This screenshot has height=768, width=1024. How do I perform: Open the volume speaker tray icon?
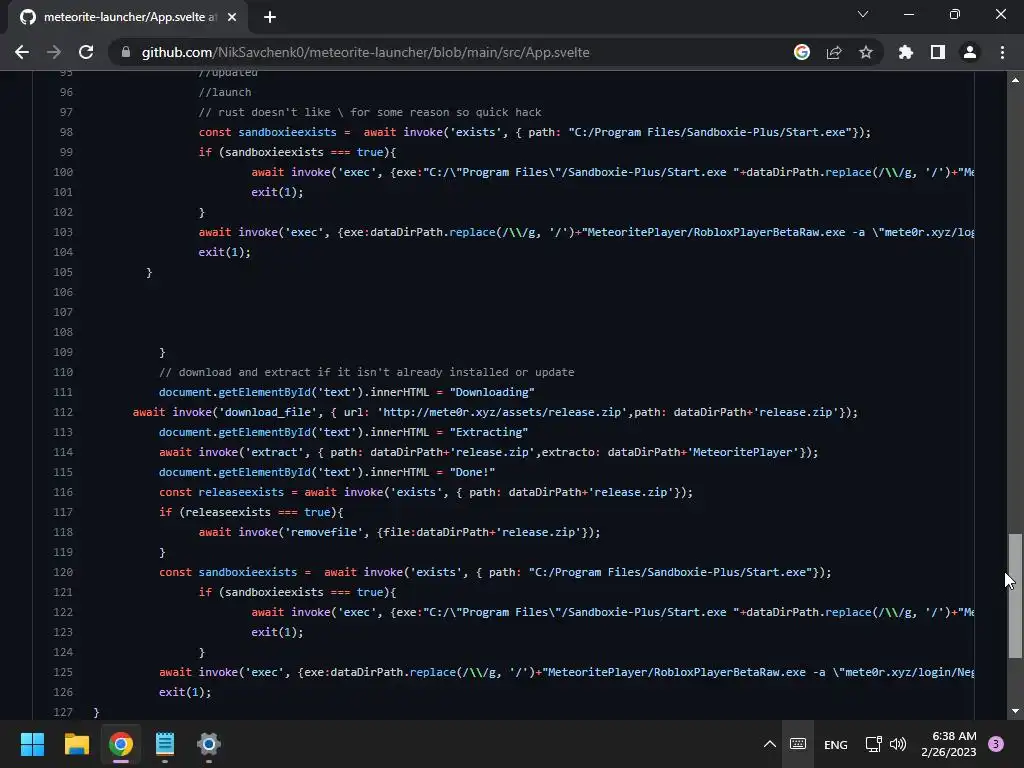click(898, 744)
